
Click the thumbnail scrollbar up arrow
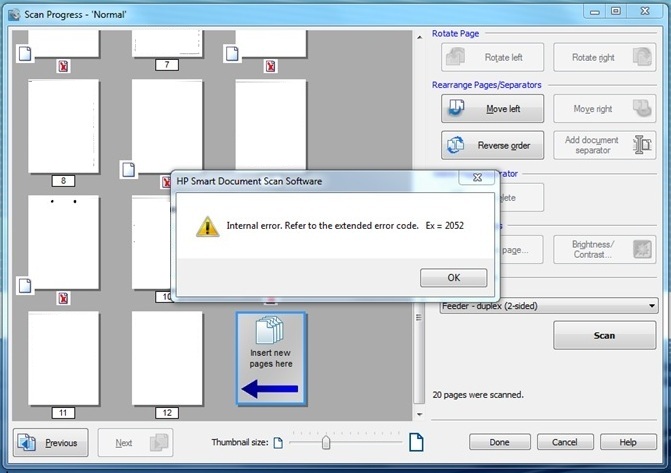tap(419, 37)
